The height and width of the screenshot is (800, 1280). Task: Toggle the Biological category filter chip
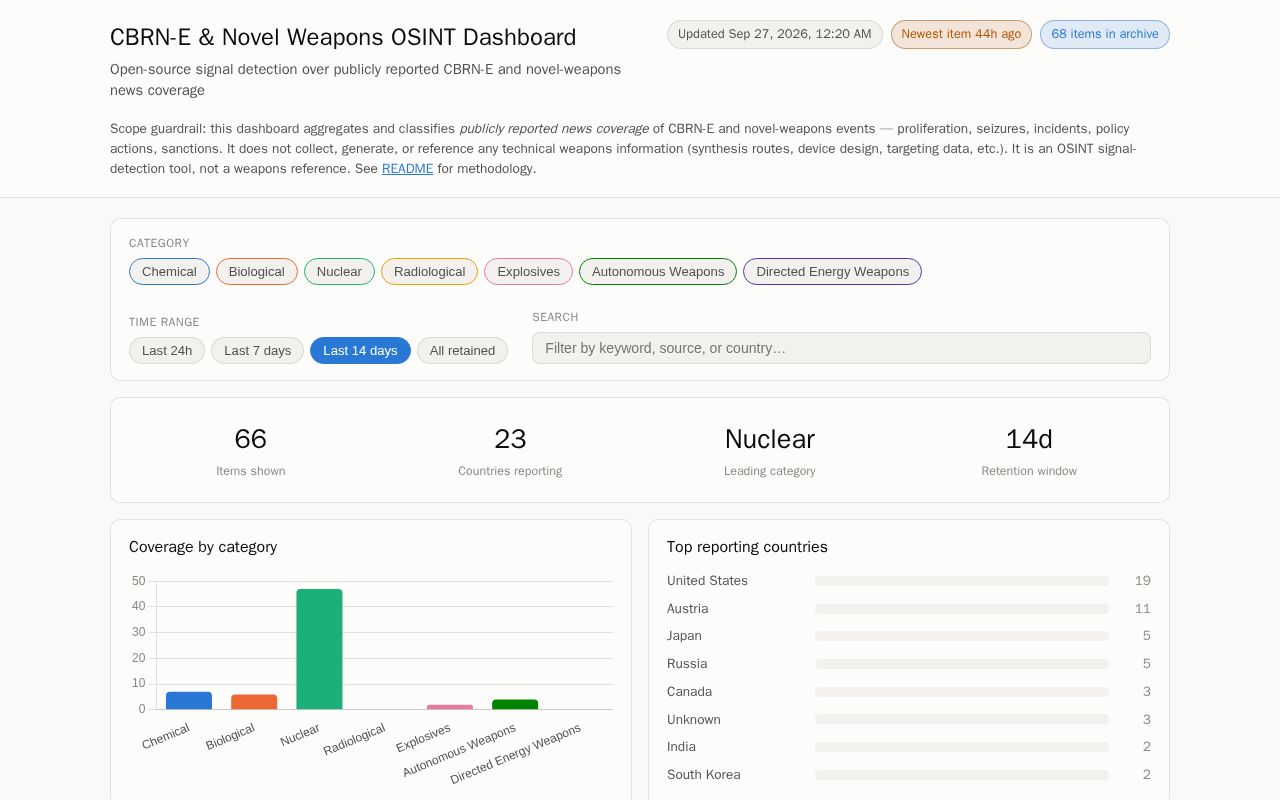(x=257, y=272)
